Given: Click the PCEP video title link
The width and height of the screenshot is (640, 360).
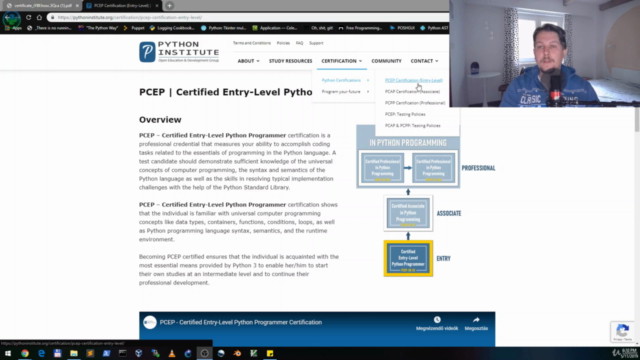Looking at the screenshot, I should point(241,322).
